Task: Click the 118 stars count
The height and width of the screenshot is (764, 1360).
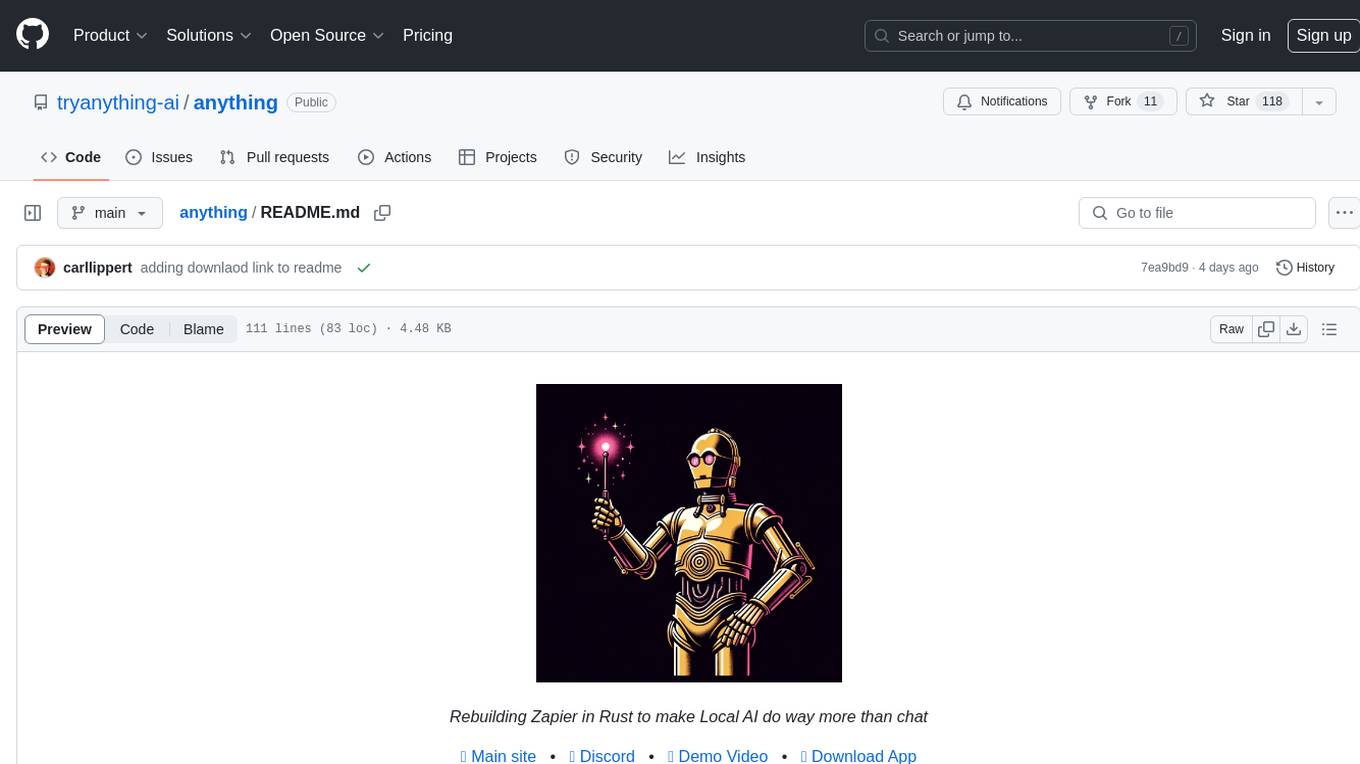Action: point(1272,101)
